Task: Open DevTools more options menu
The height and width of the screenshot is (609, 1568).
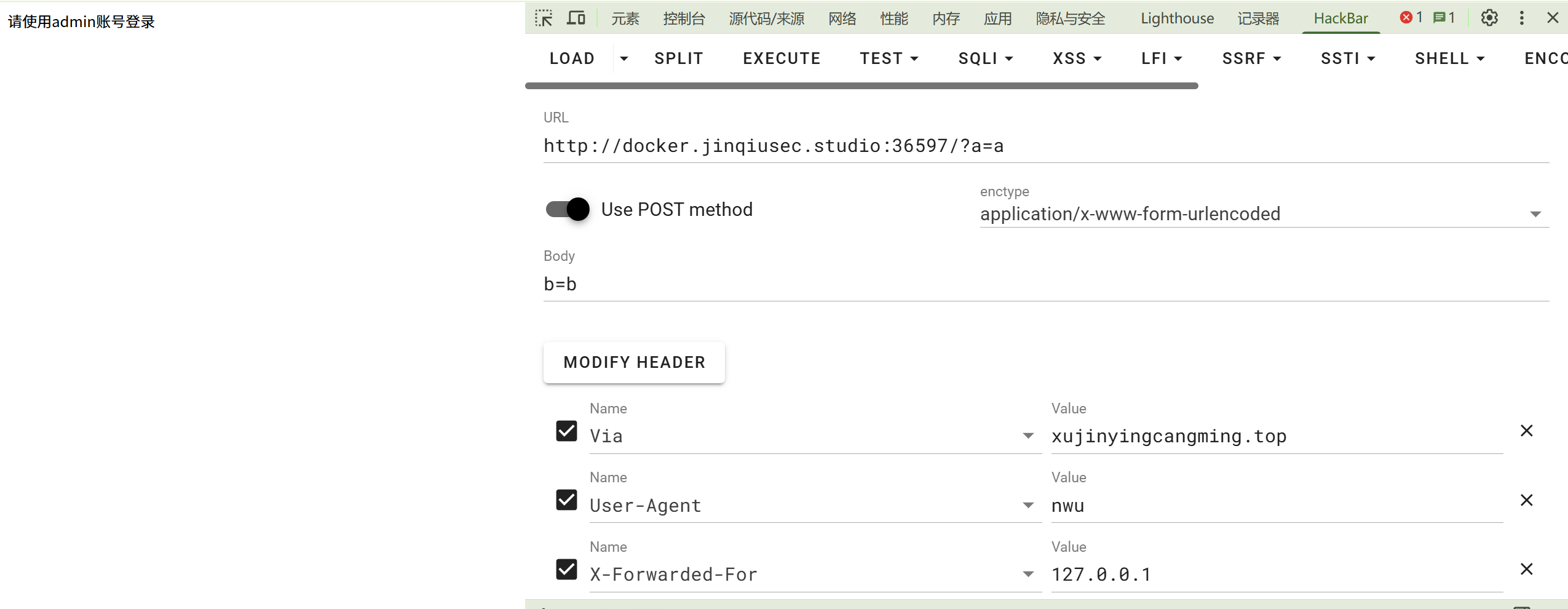Action: pyautogui.click(x=1522, y=18)
